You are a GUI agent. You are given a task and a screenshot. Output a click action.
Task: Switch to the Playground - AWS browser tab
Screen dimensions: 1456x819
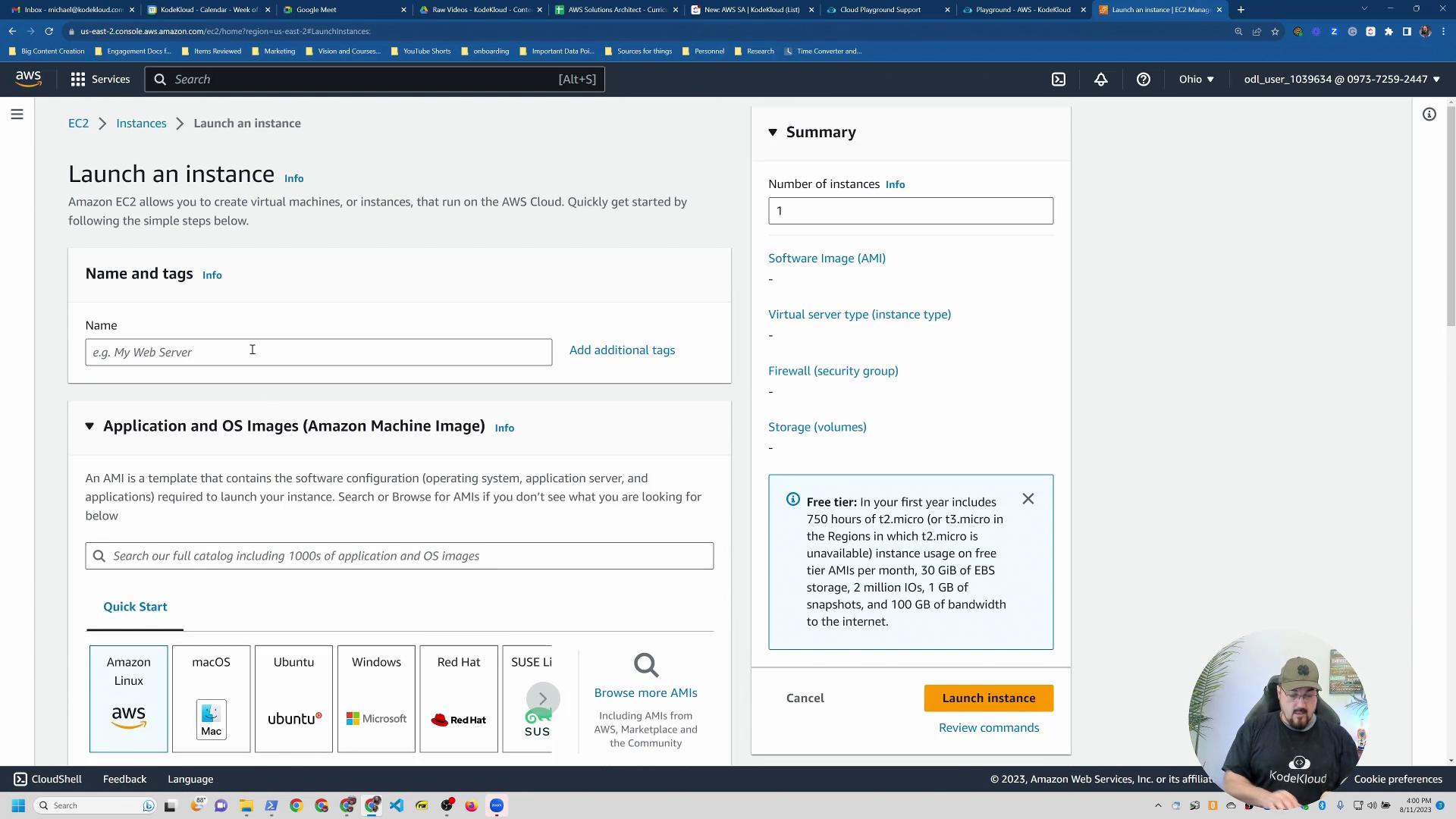coord(1024,10)
